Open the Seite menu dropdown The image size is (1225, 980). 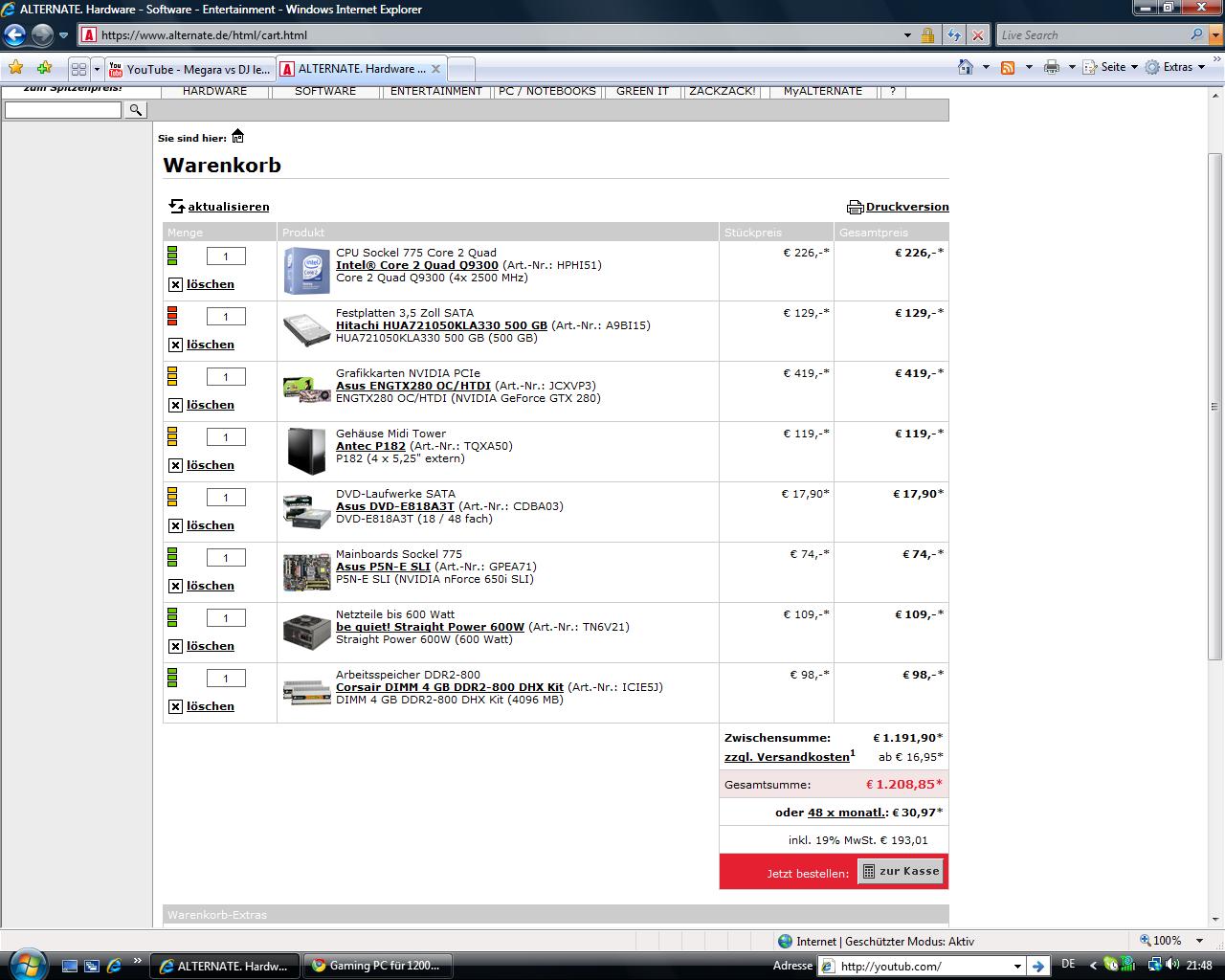pos(1111,67)
